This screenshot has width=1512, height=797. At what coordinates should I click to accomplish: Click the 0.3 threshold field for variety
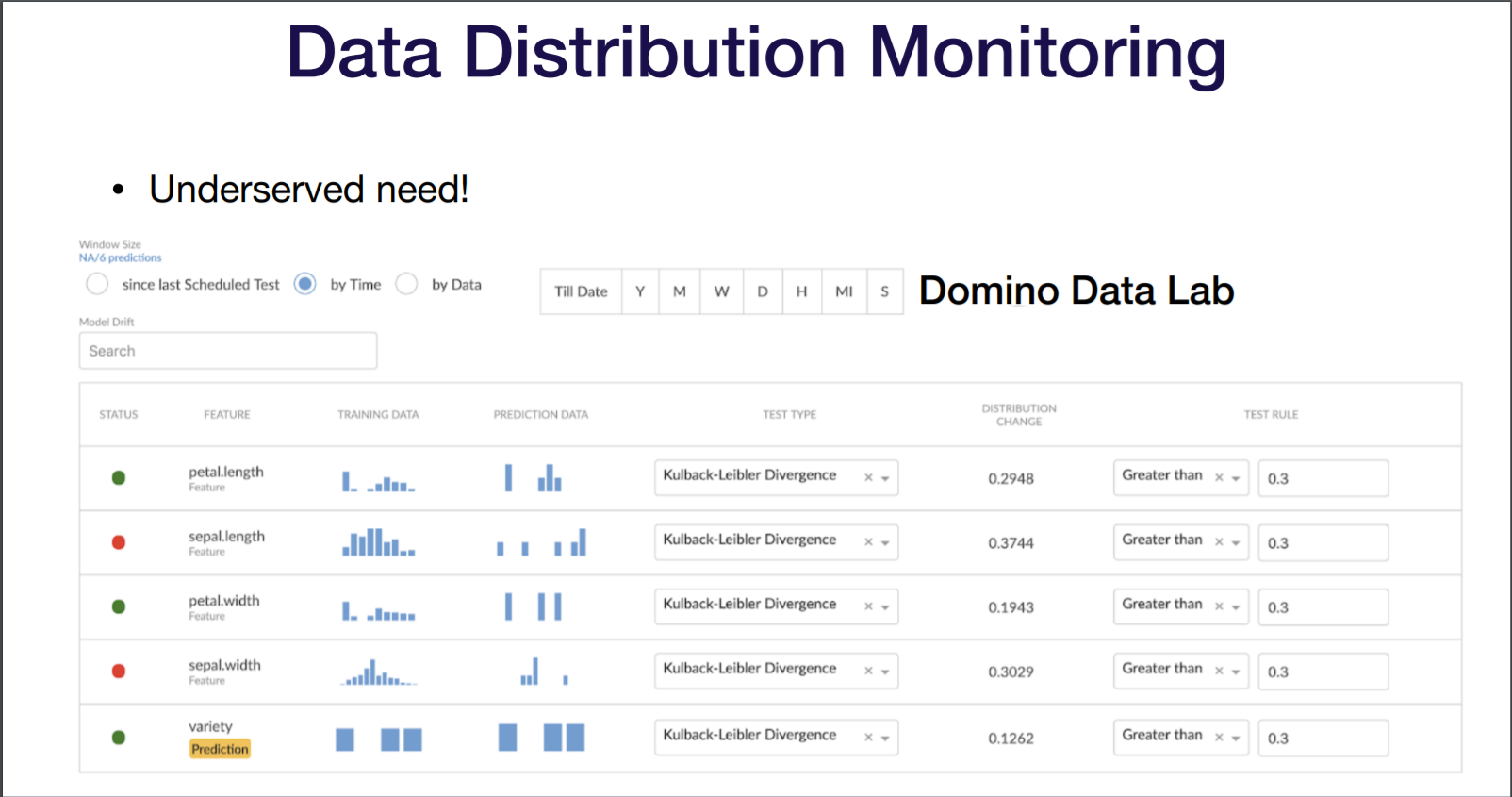[x=1323, y=738]
